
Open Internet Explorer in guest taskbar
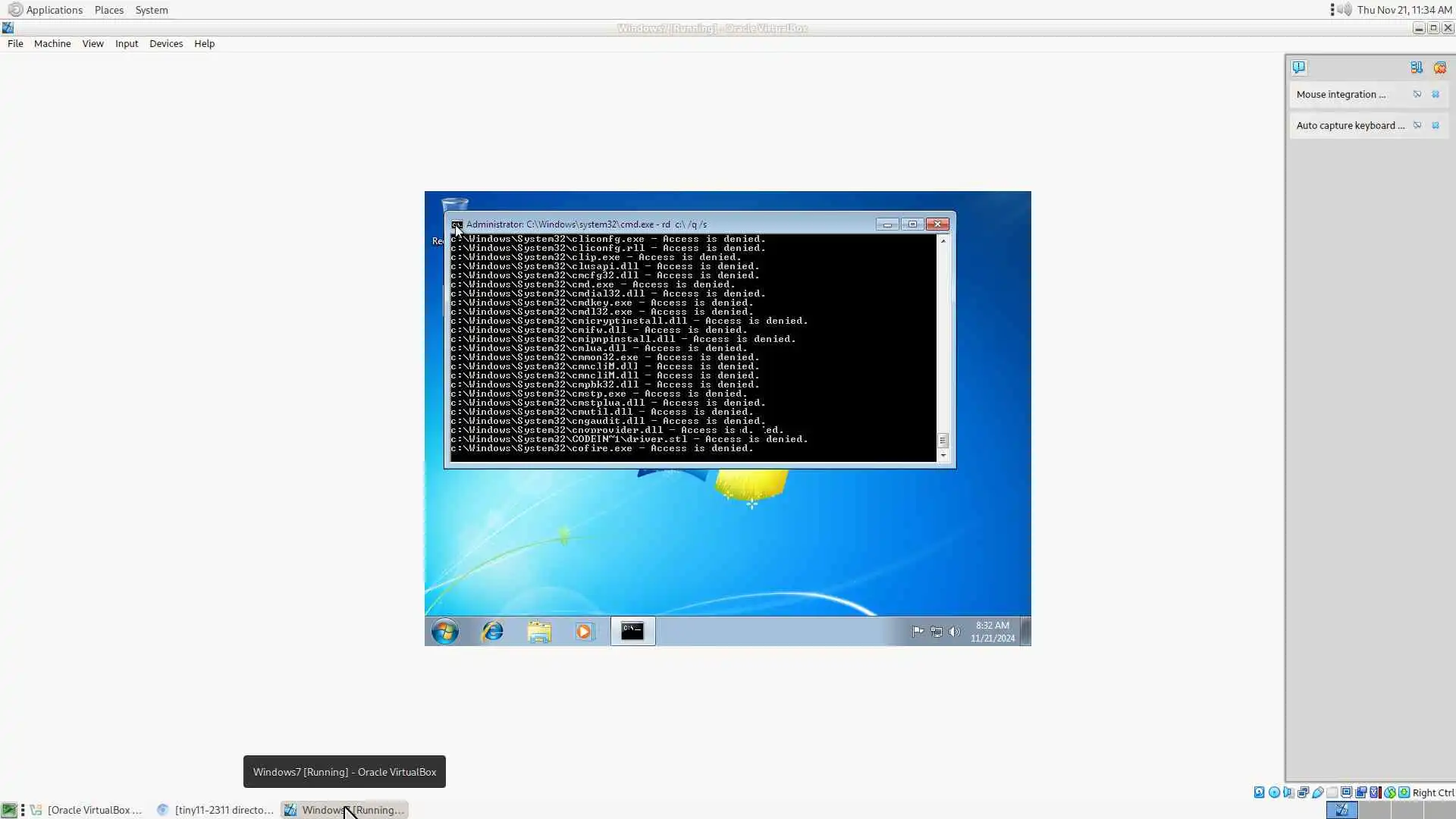click(x=492, y=631)
